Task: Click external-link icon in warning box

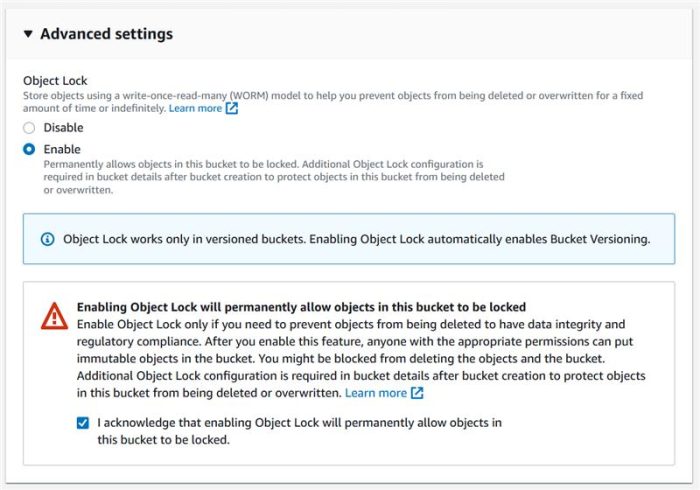Action: 417,393
